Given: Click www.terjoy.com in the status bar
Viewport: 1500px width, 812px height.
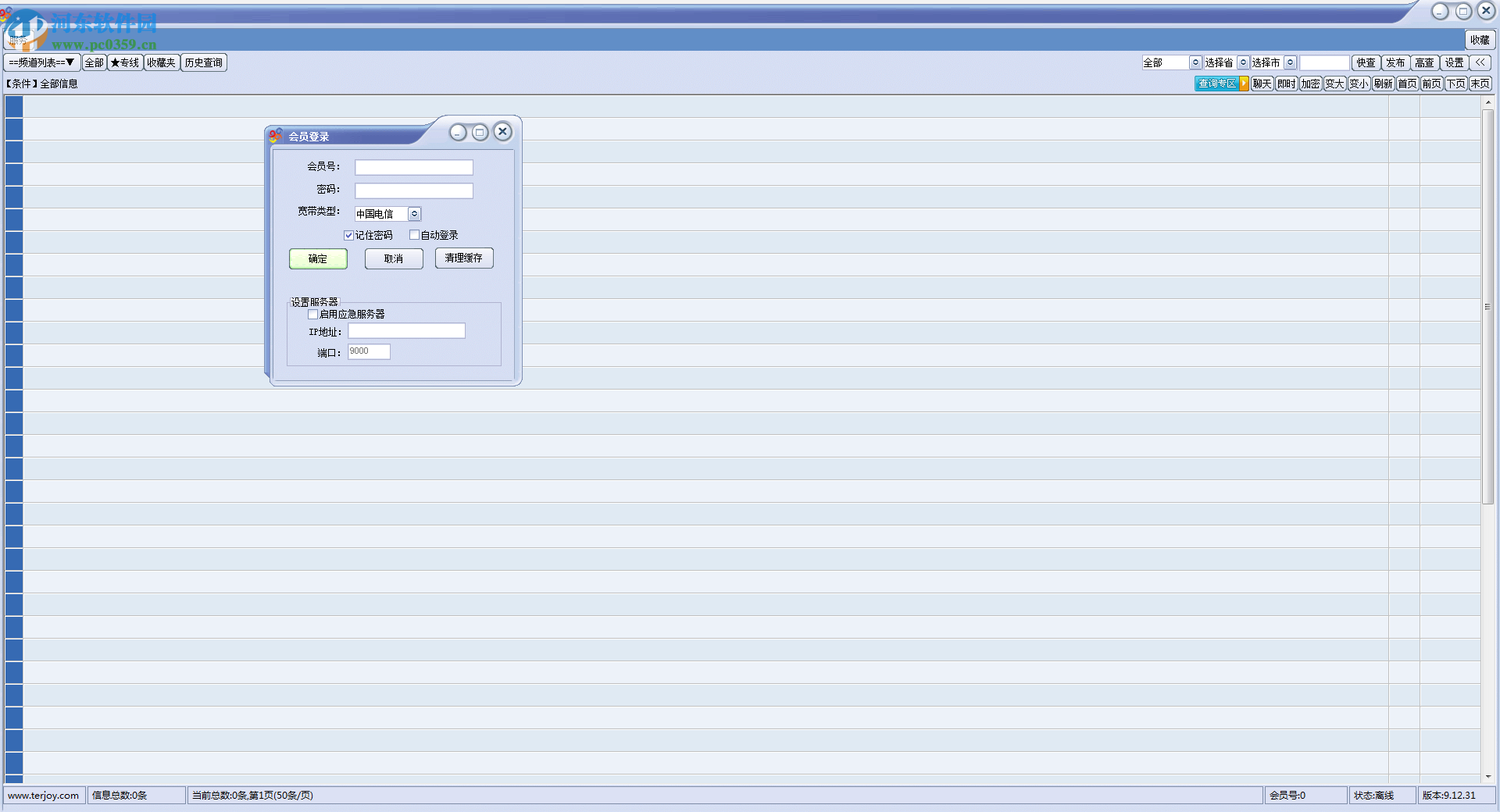Looking at the screenshot, I should click(44, 796).
